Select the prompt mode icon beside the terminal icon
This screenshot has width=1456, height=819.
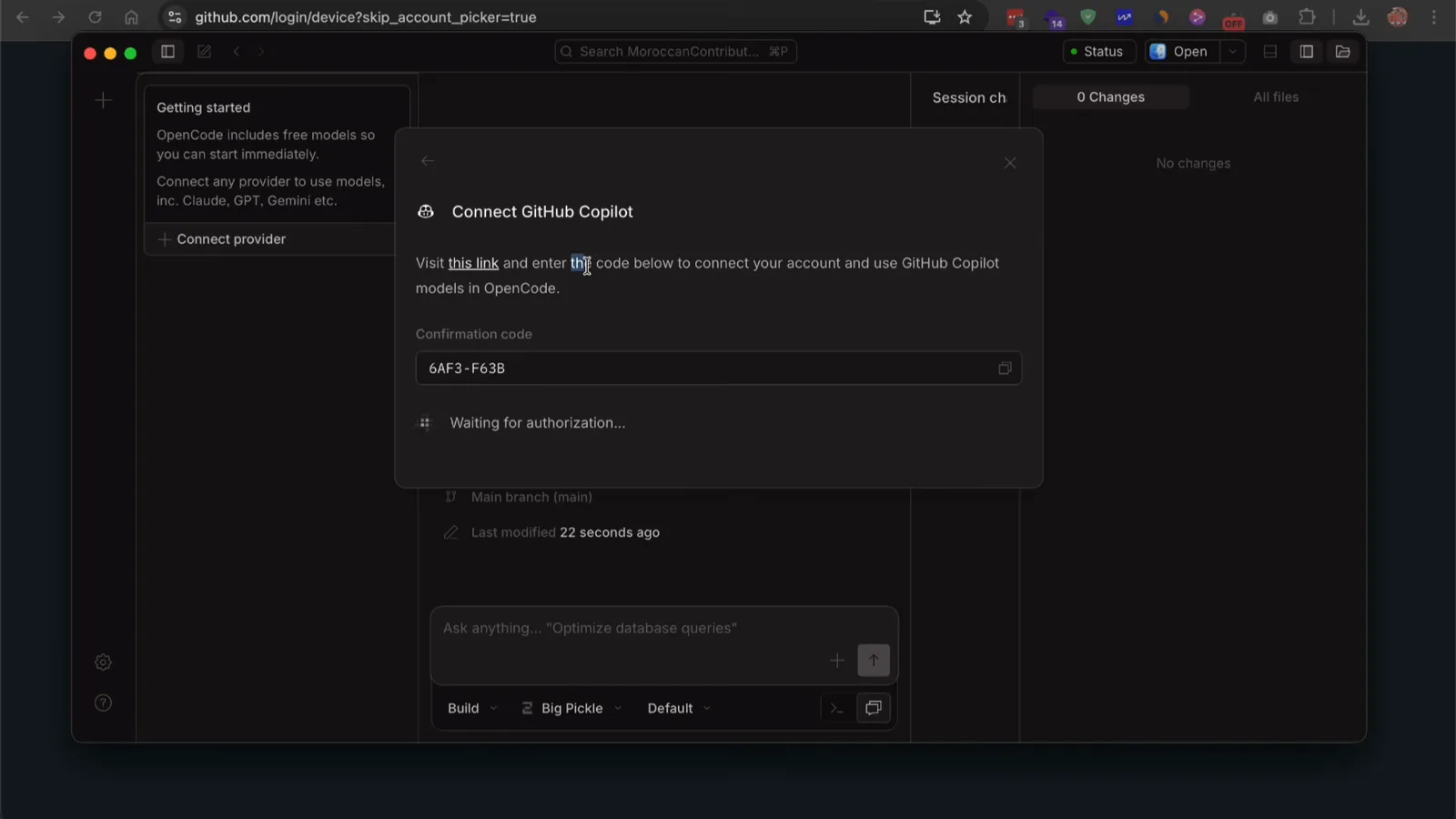coord(874,708)
